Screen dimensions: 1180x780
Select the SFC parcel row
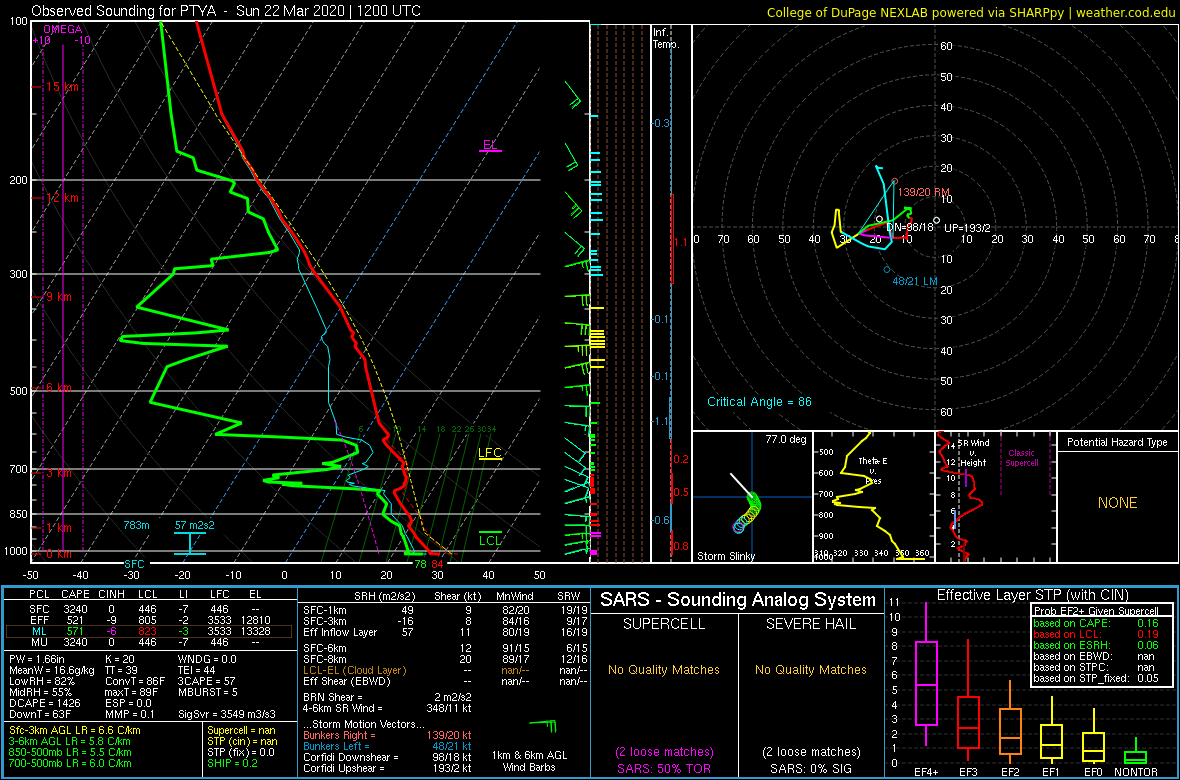pyautogui.click(x=149, y=609)
